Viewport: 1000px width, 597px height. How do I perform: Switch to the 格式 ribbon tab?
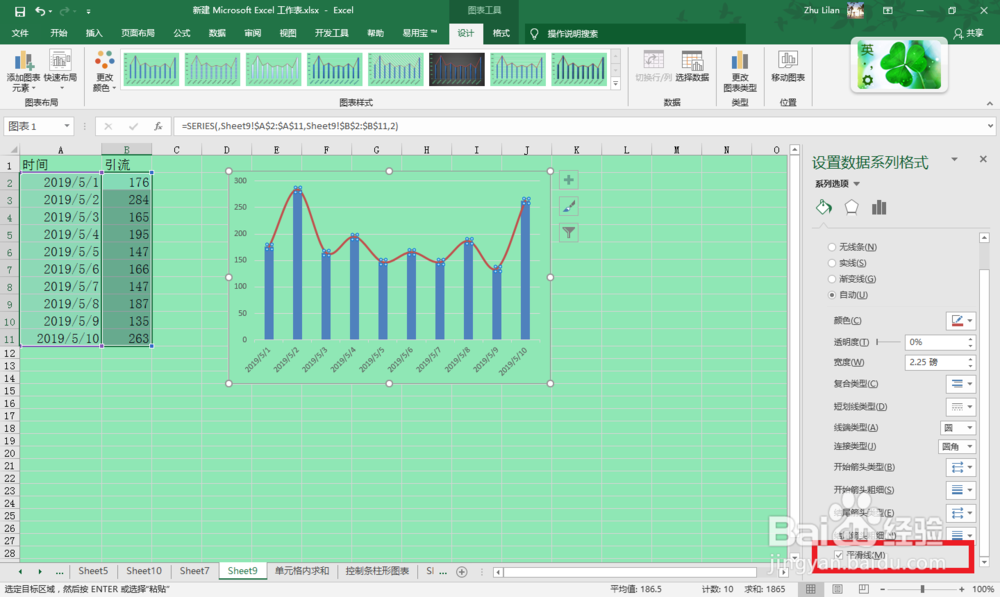pos(502,32)
